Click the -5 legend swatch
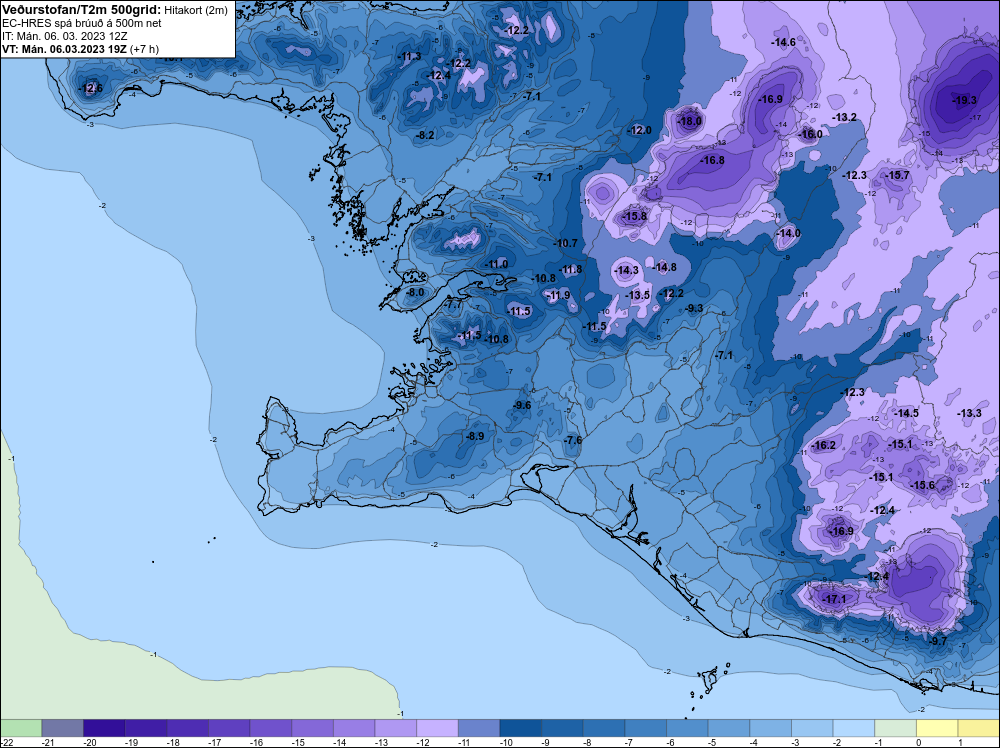This screenshot has width=1000, height=748. (729, 728)
